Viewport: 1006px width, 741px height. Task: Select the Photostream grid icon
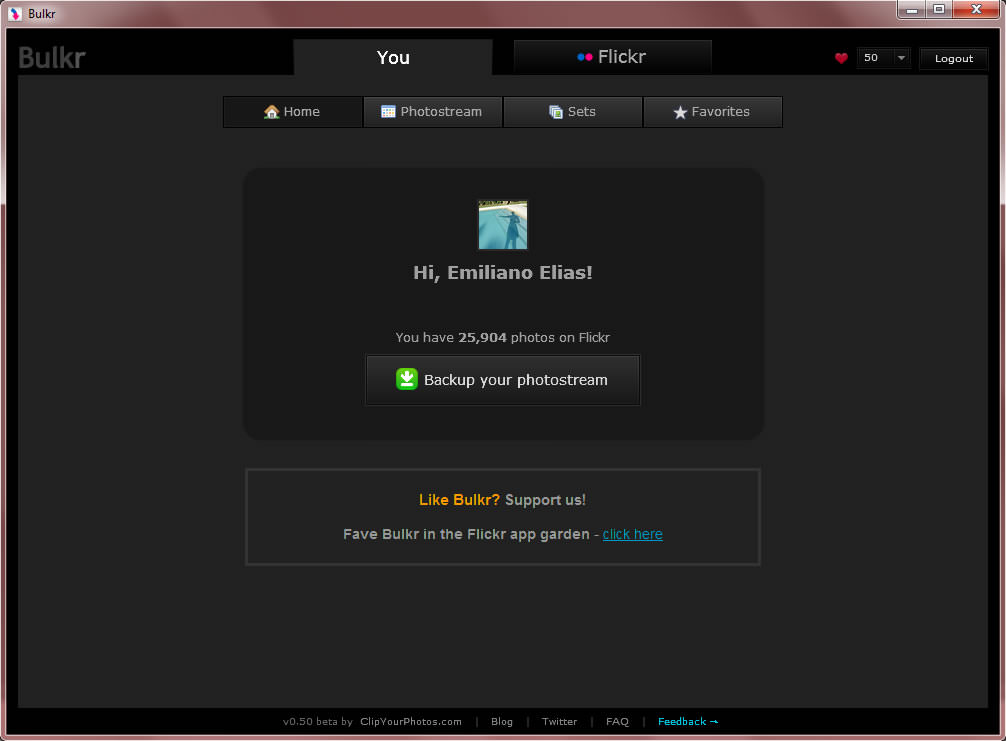[x=388, y=111]
